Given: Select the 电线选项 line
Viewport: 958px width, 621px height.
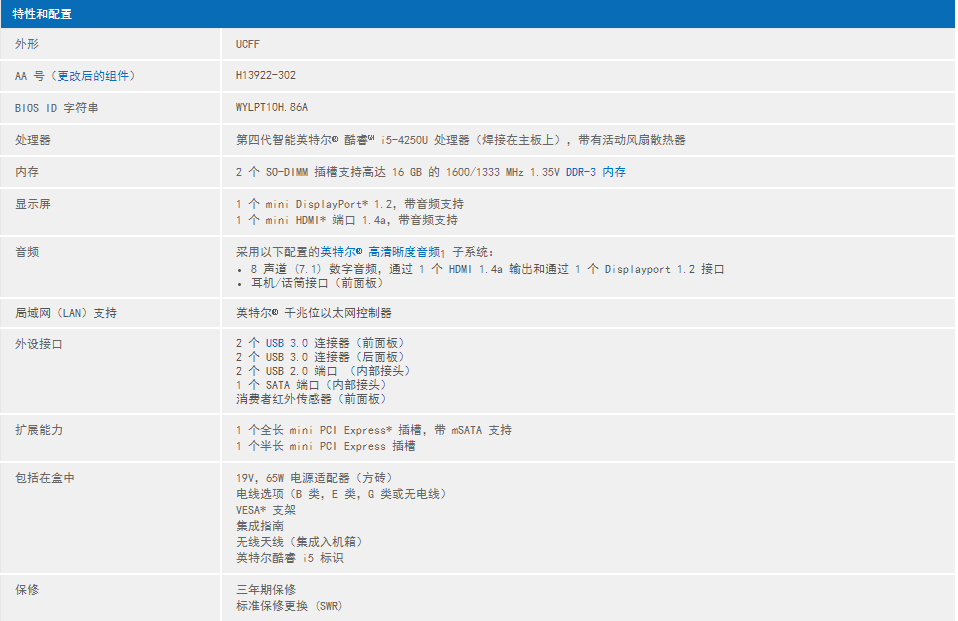Looking at the screenshot, I should (x=341, y=494).
